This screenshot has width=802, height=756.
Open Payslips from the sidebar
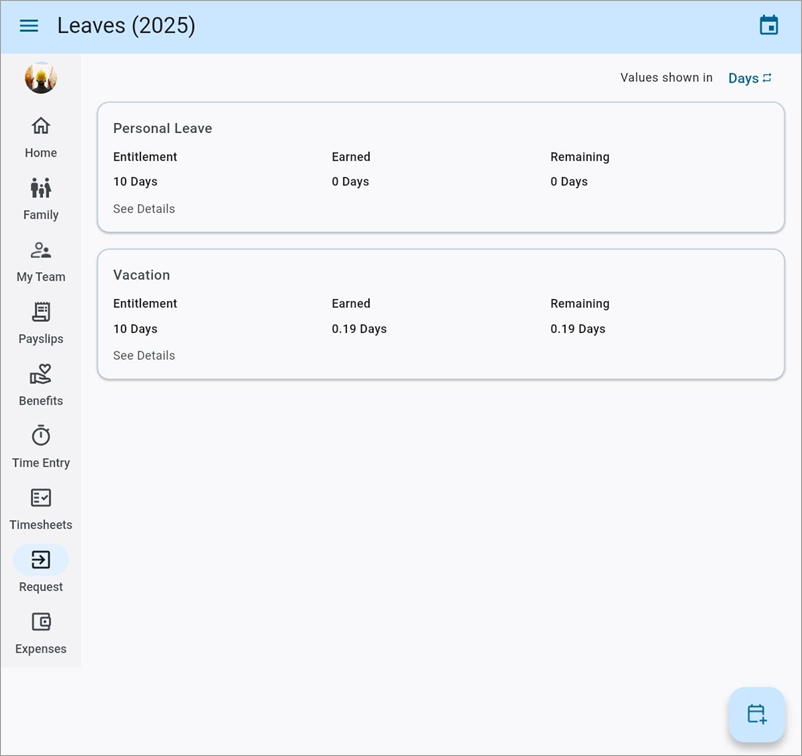pos(41,312)
